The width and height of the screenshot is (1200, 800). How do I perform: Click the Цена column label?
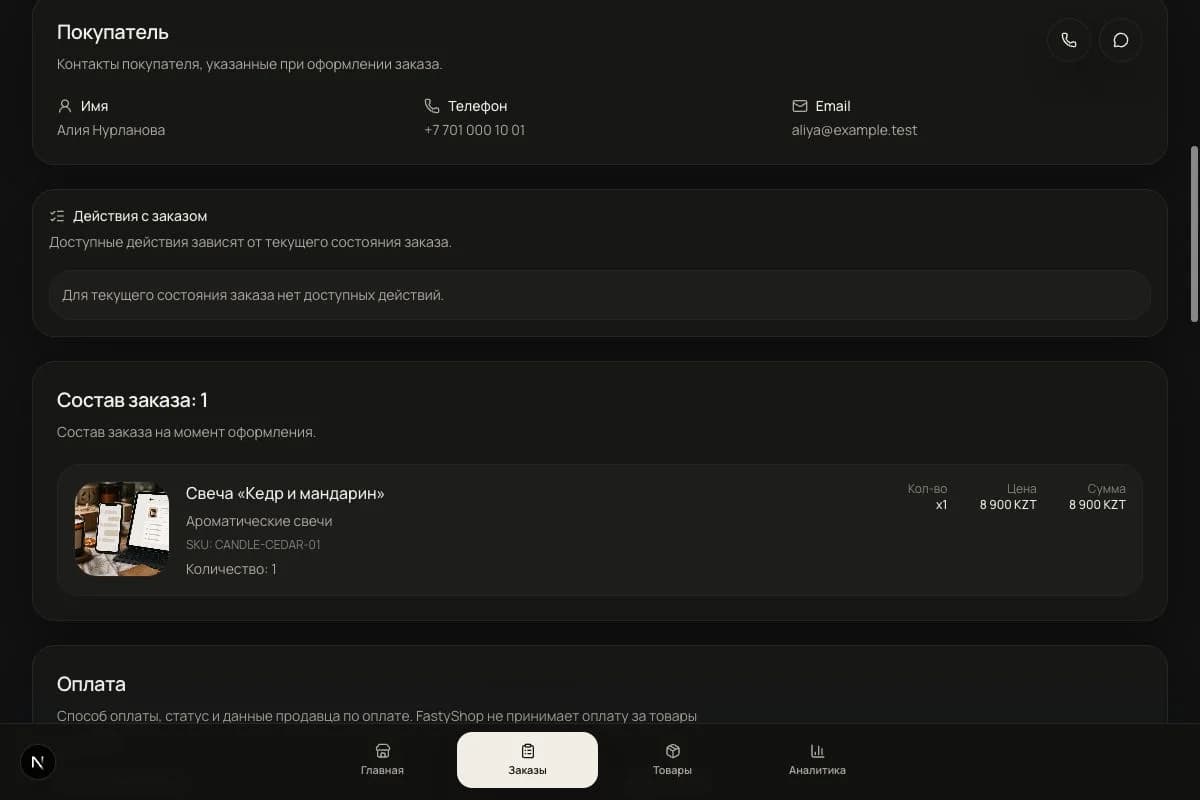pyautogui.click(x=1022, y=489)
